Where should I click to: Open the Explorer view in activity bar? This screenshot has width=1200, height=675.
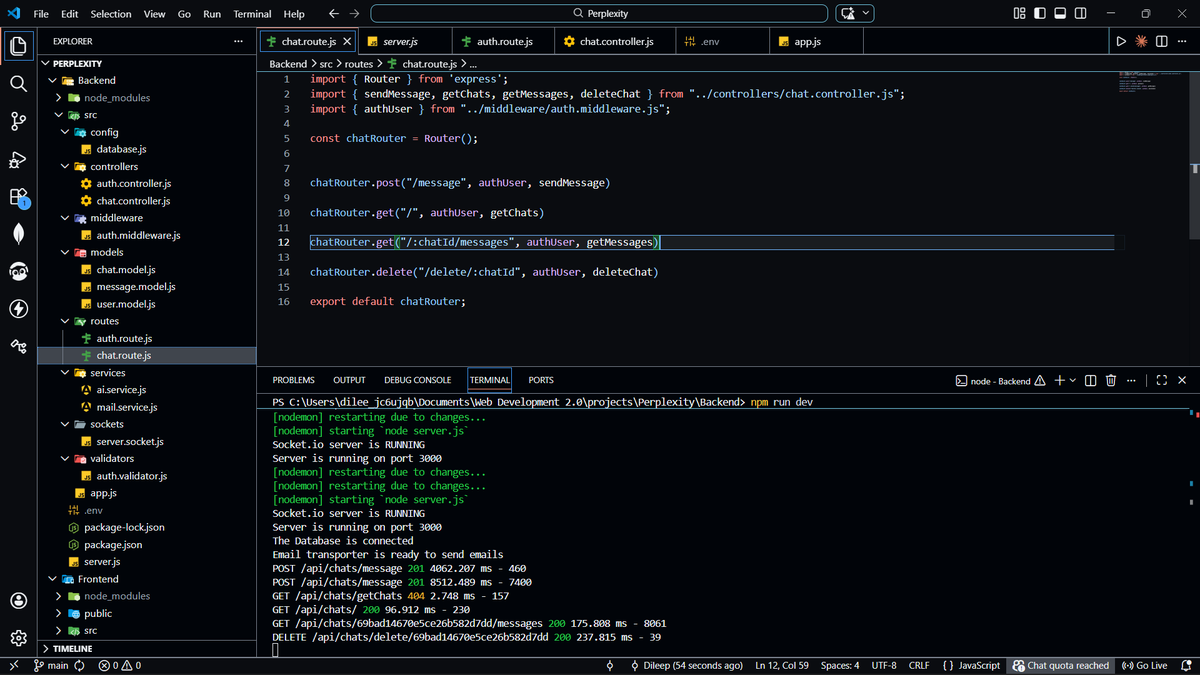18,46
